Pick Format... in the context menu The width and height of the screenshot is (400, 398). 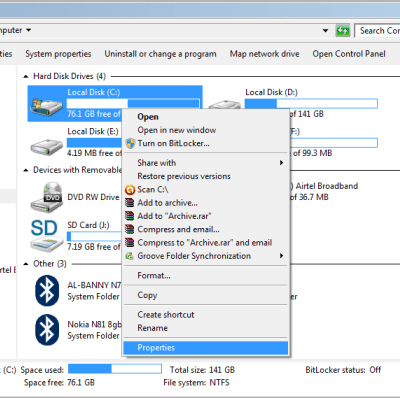[205, 275]
